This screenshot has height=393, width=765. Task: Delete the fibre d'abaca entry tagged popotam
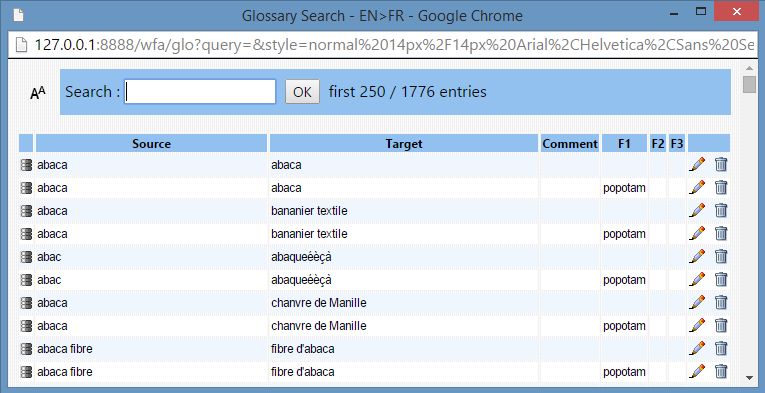pos(721,371)
